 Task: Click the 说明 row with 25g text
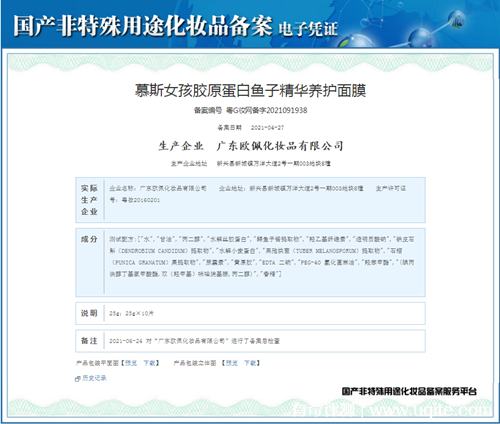pyautogui.click(x=250, y=313)
